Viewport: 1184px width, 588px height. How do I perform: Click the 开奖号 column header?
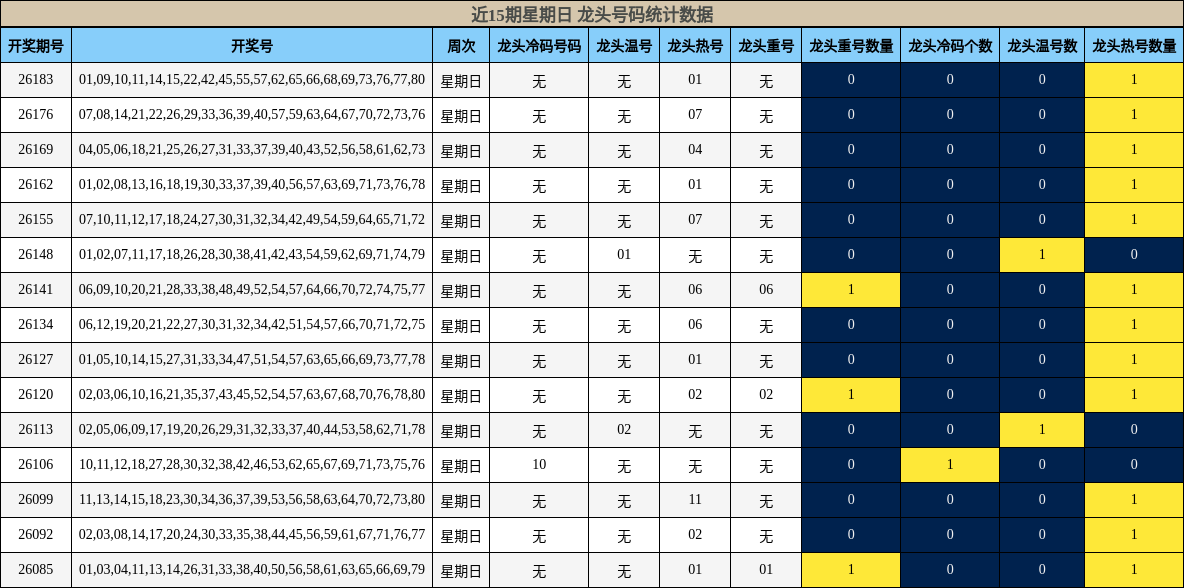pos(252,45)
